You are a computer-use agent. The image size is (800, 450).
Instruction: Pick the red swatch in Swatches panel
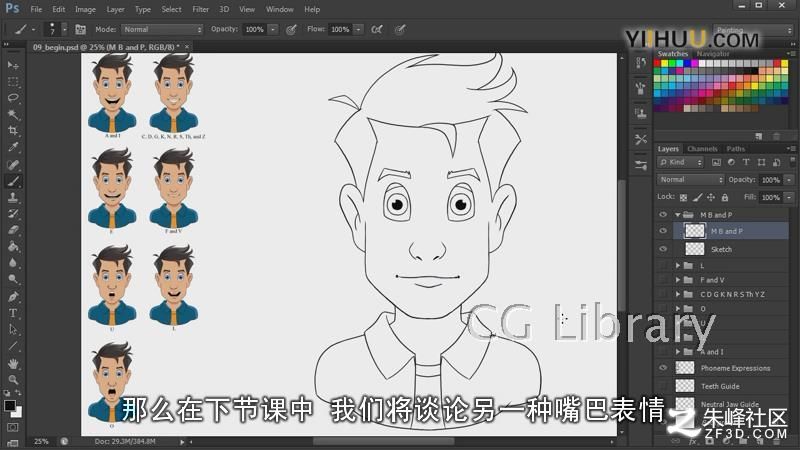point(658,64)
